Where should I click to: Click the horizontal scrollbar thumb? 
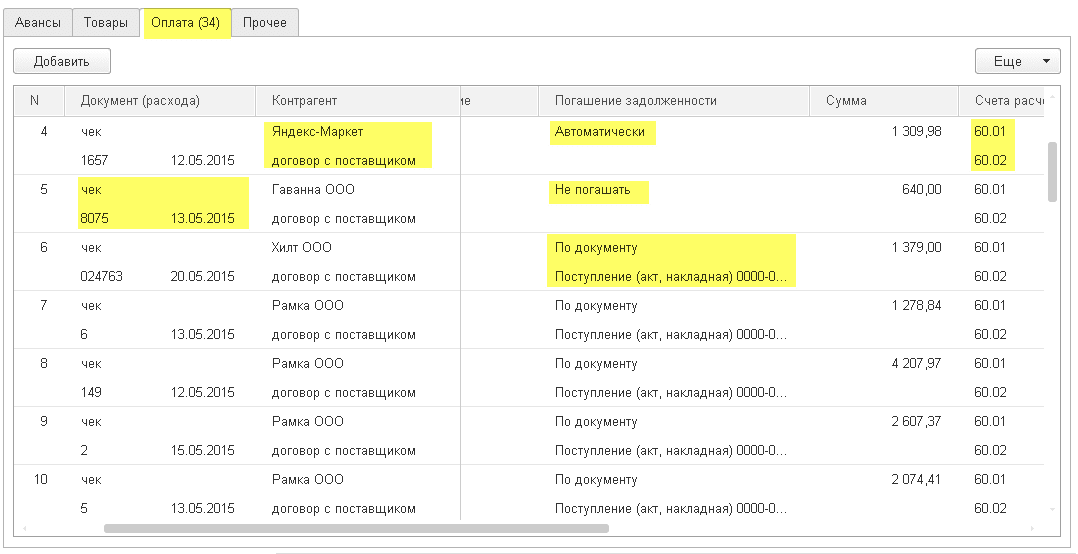[x=355, y=528]
